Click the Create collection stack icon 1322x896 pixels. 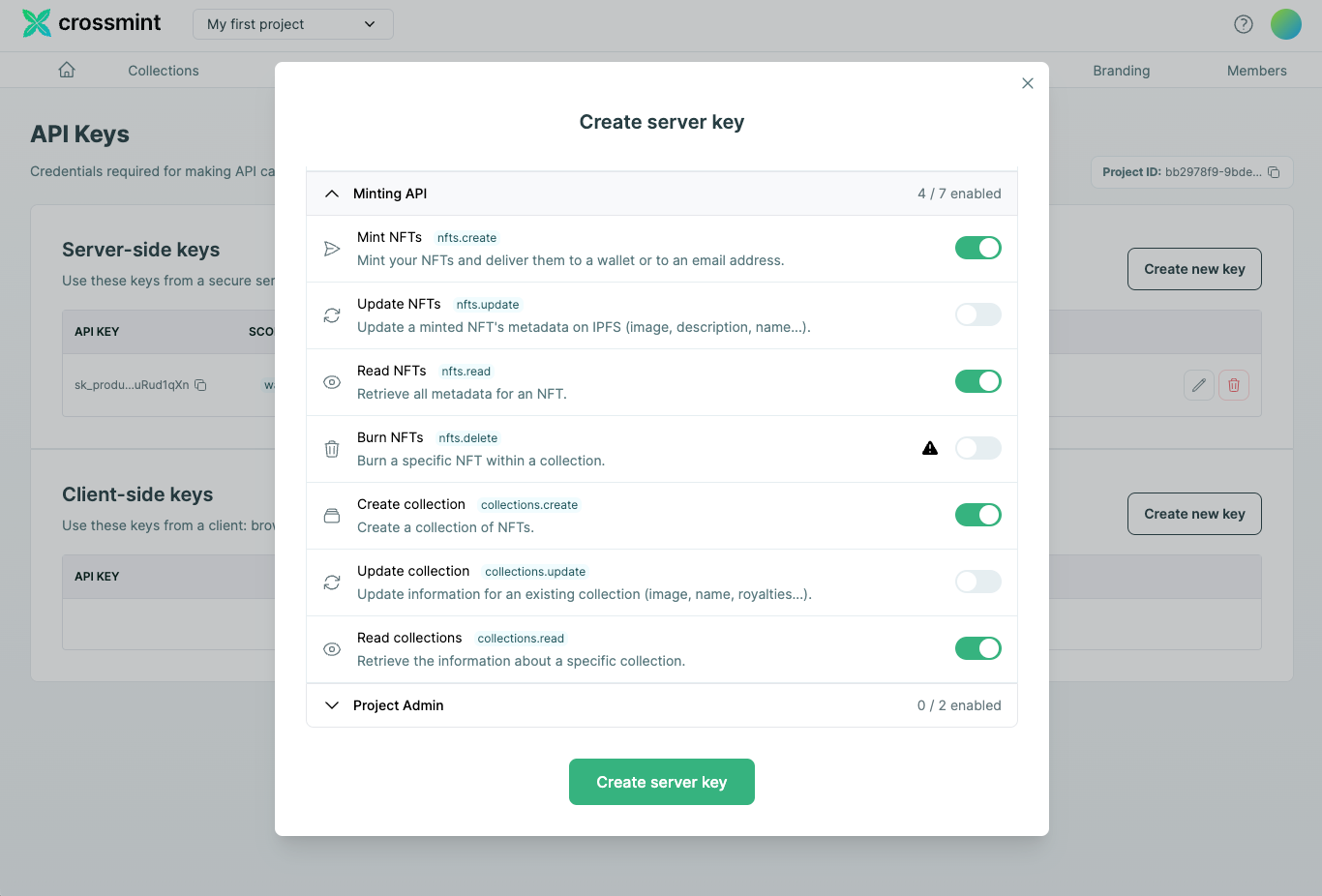[332, 516]
